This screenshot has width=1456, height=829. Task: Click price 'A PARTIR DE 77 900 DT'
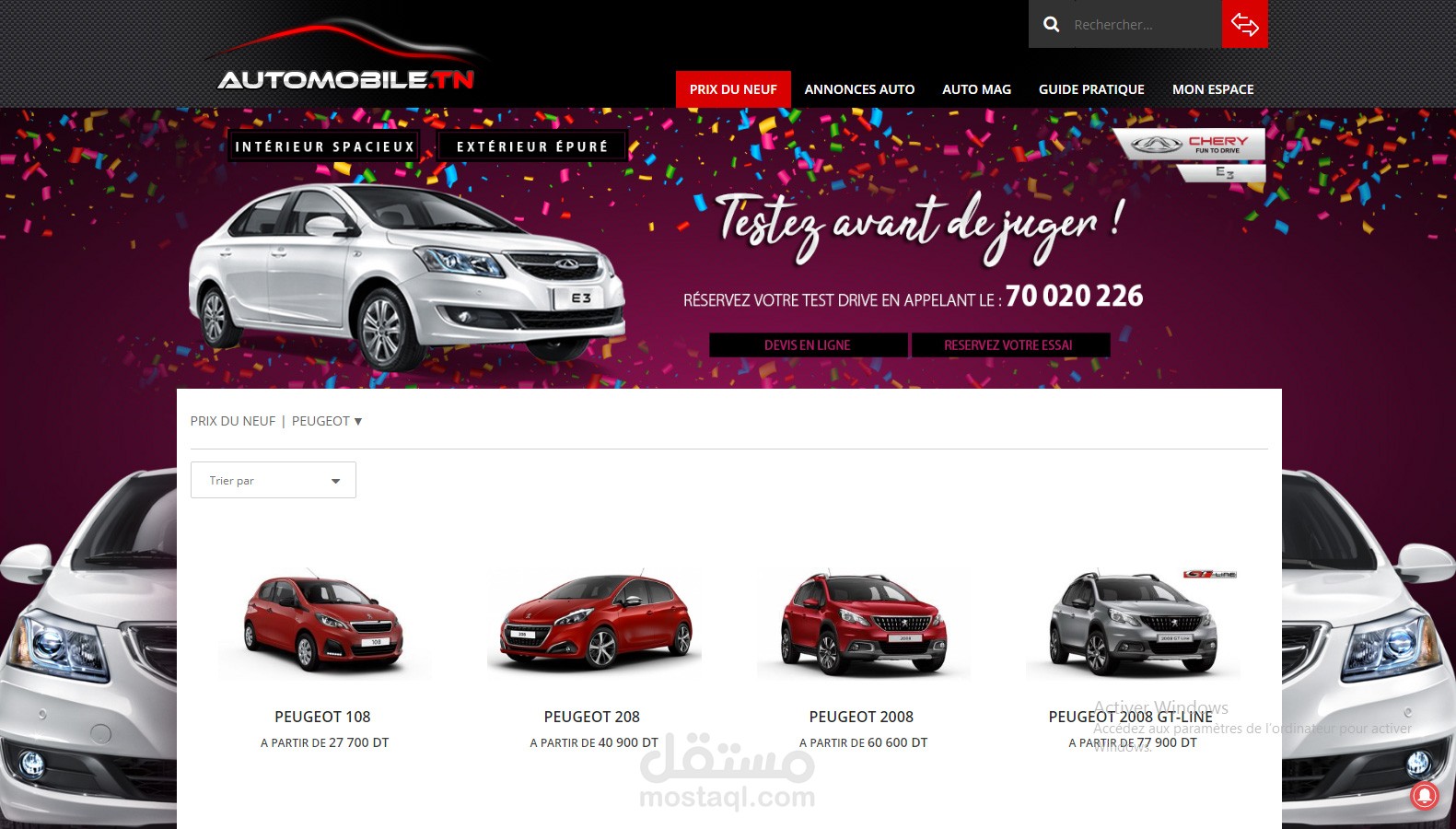pos(1133,742)
